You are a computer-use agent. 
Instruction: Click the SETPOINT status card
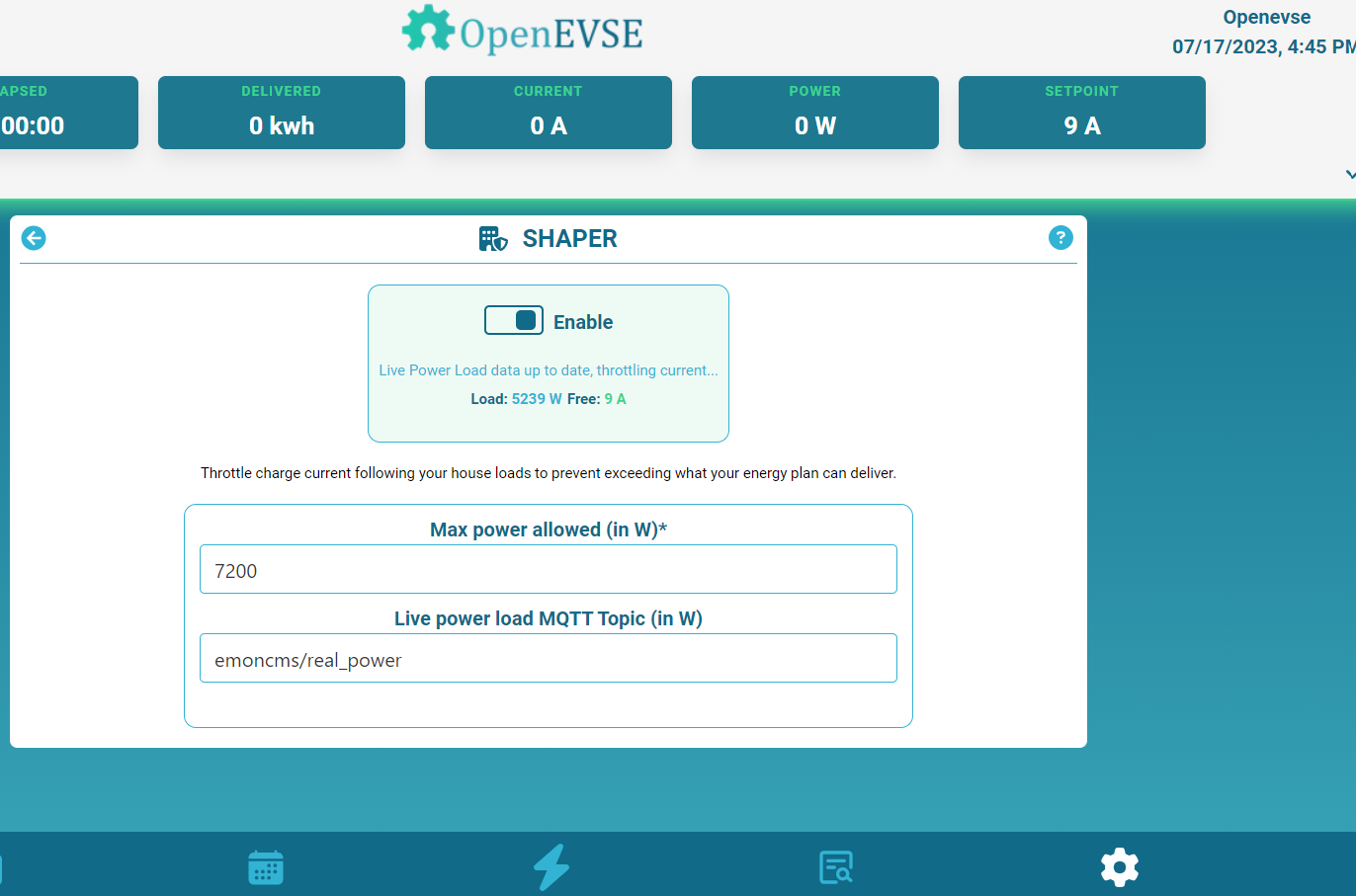1081,112
